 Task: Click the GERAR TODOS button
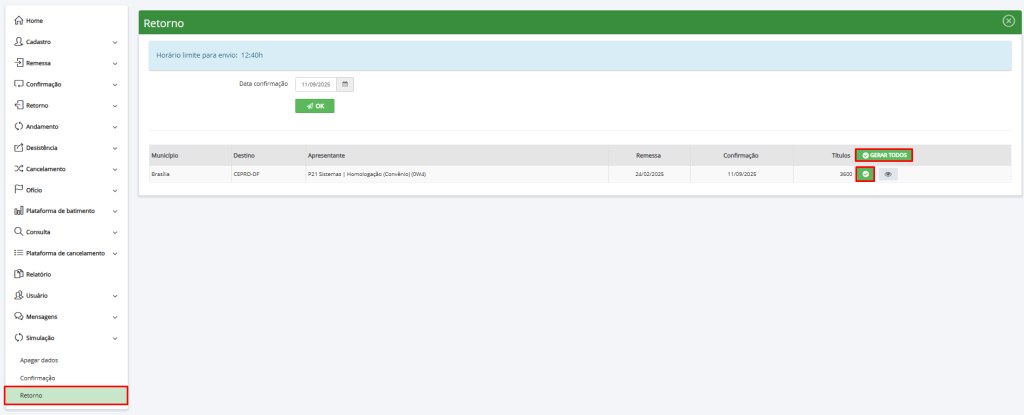click(884, 155)
